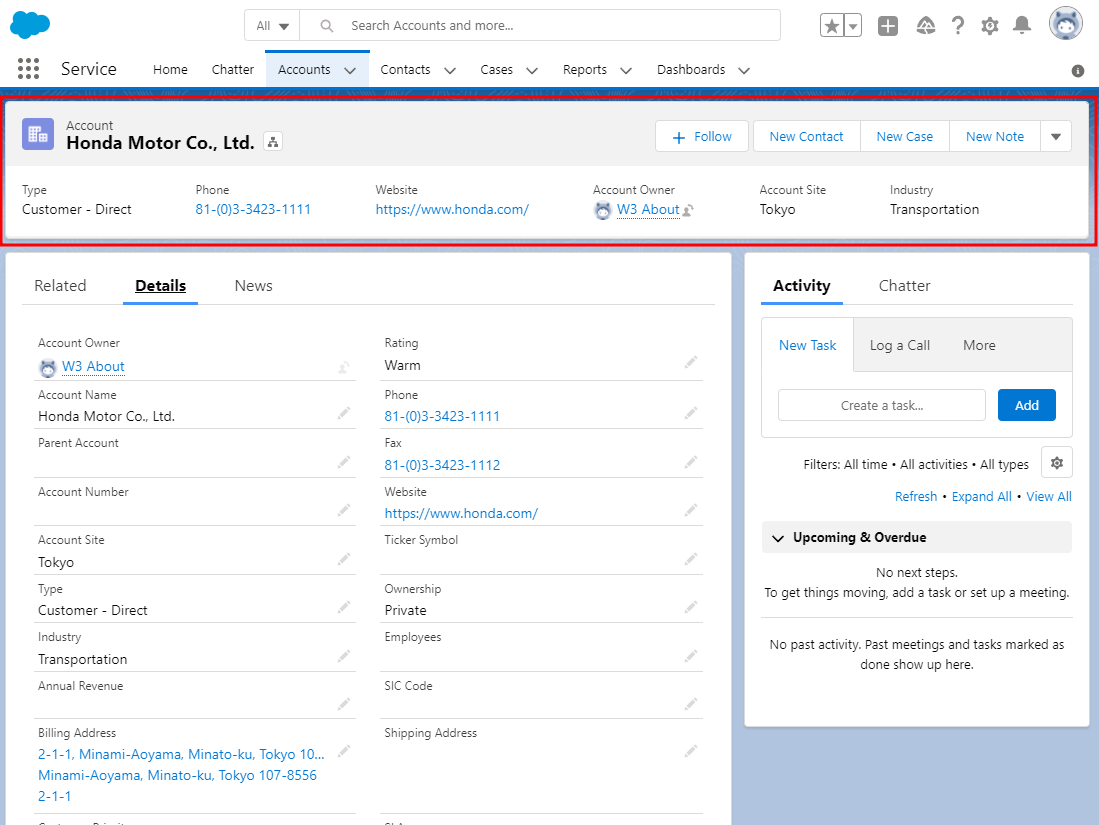Image resolution: width=1099 pixels, height=825 pixels.
Task: Expand the Contacts tab dropdown chevron
Action: [x=450, y=70]
